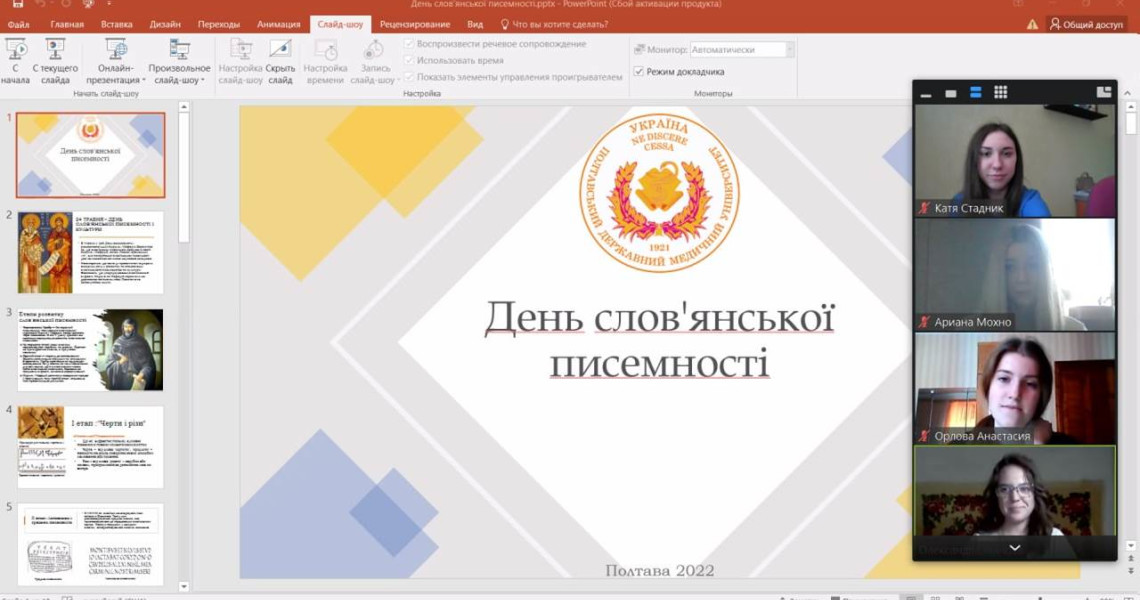
Task: Click Ариана Мохно video tile
Action: point(1015,275)
